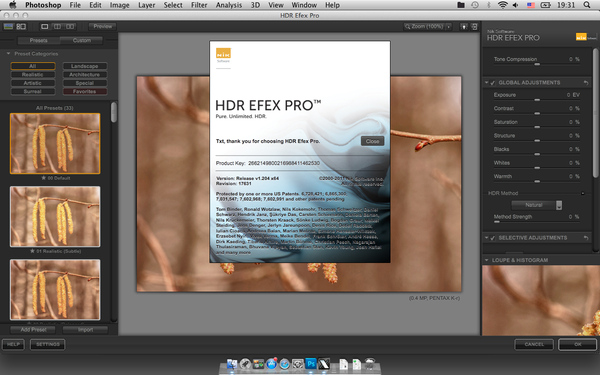This screenshot has width=600, height=375.
Task: Select the All preset category
Action: coord(33,66)
